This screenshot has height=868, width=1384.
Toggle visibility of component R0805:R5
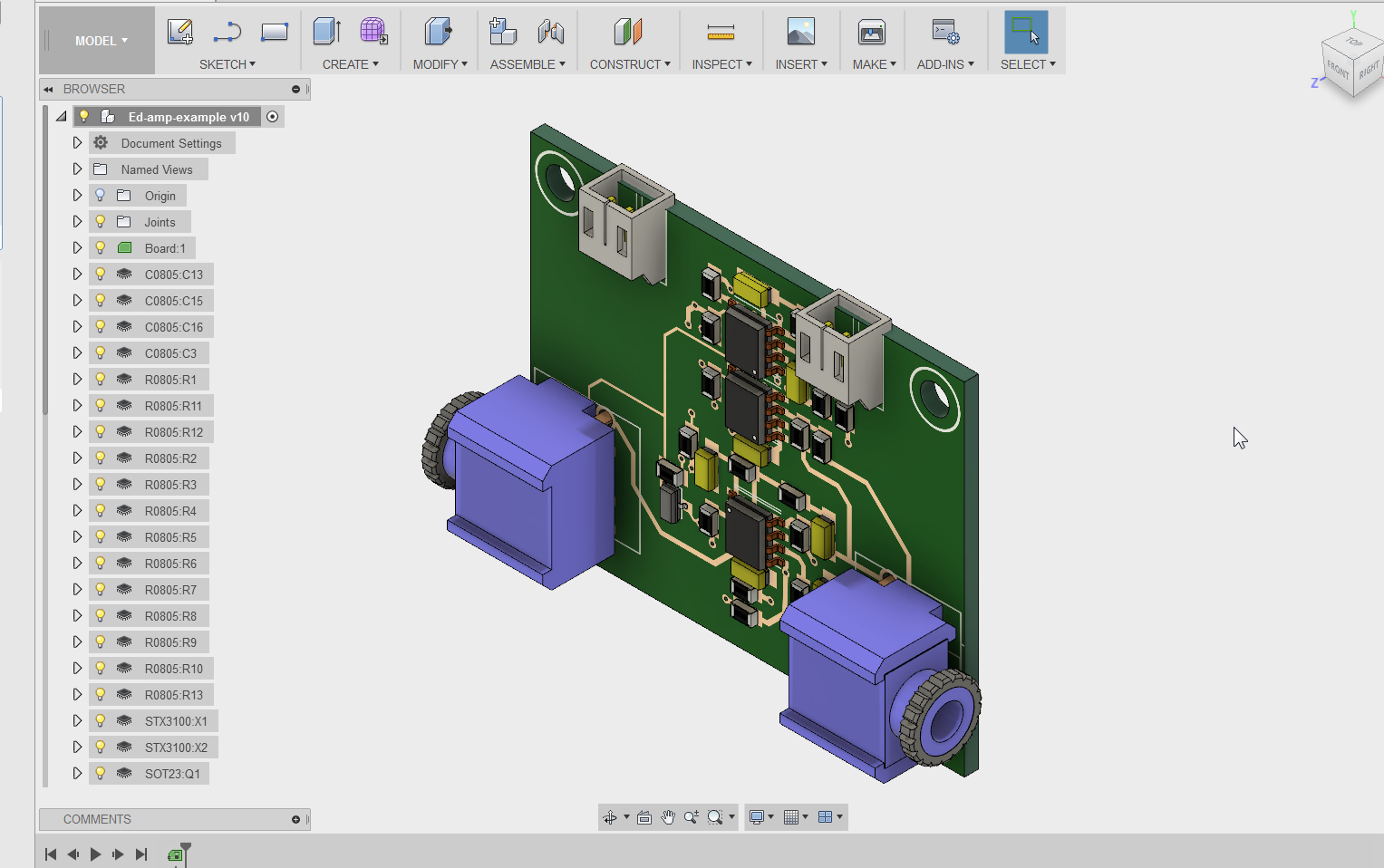(x=99, y=536)
